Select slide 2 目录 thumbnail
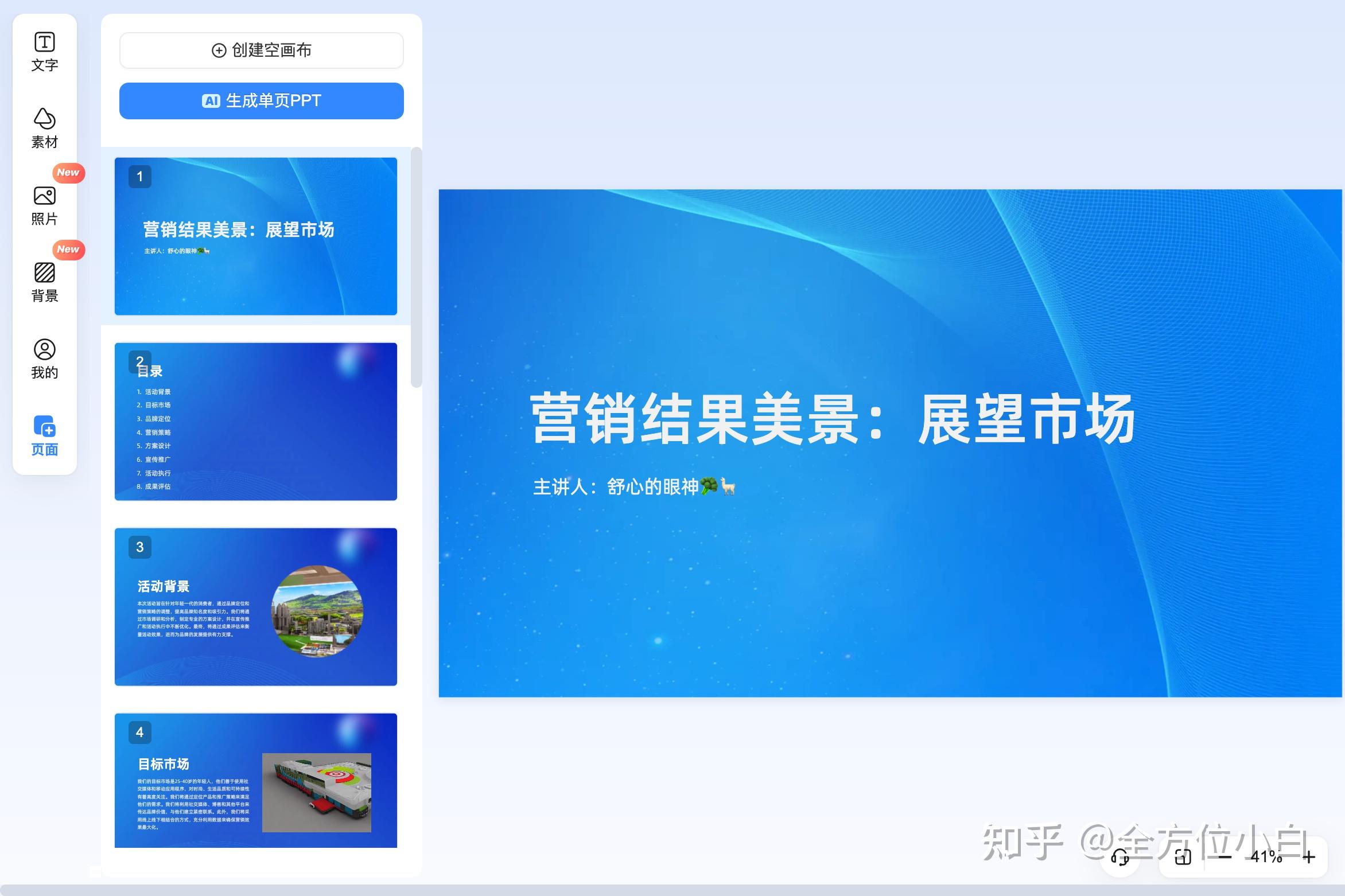 coord(256,422)
